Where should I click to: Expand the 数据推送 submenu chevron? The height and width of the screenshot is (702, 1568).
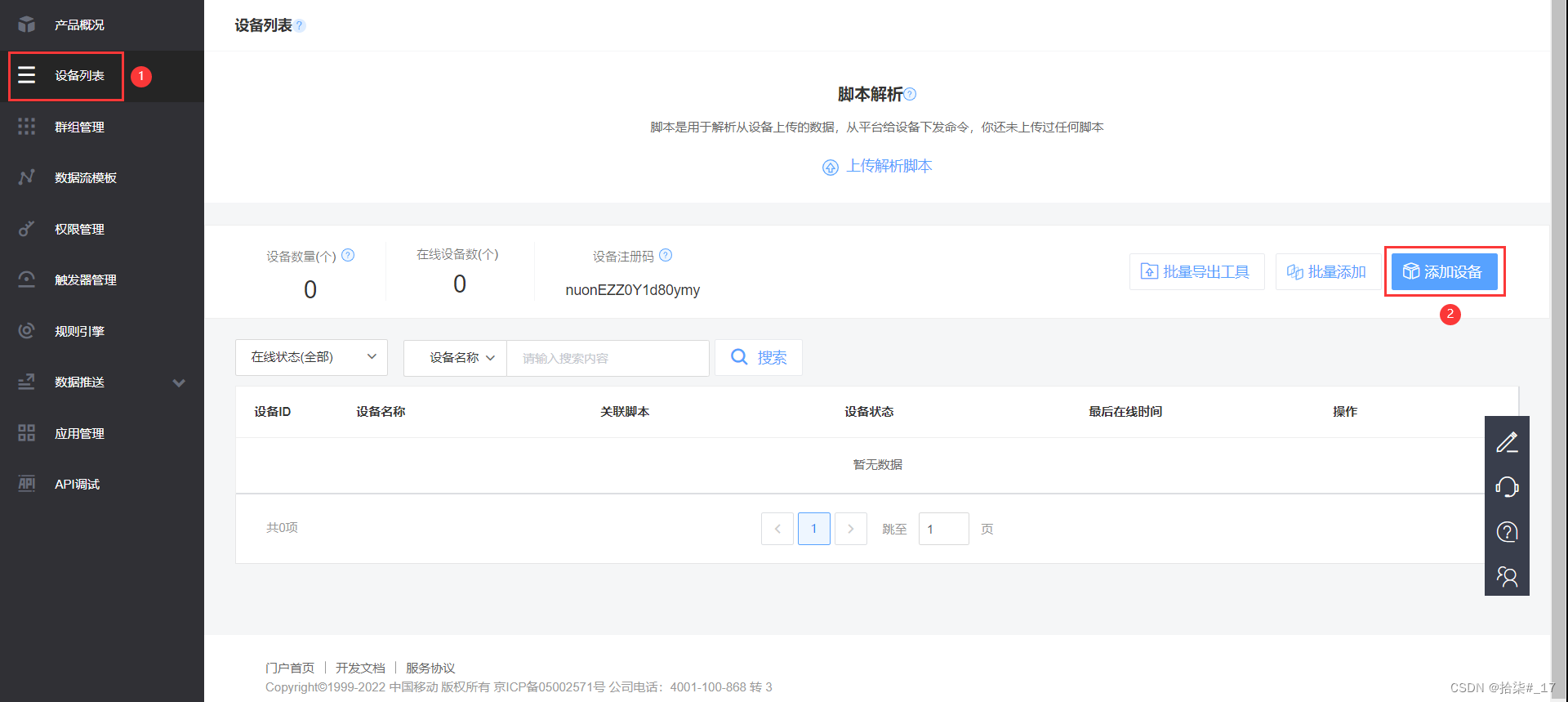tap(179, 382)
